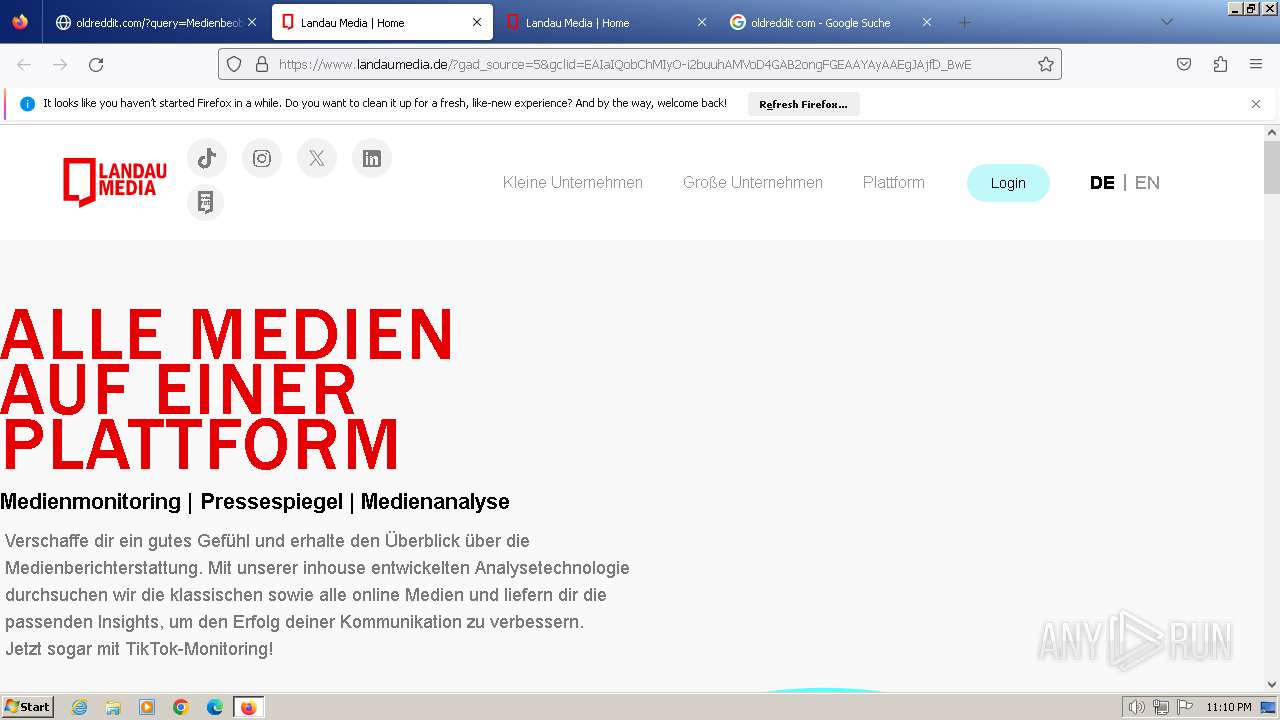Close the Google Suche tab

[927, 22]
